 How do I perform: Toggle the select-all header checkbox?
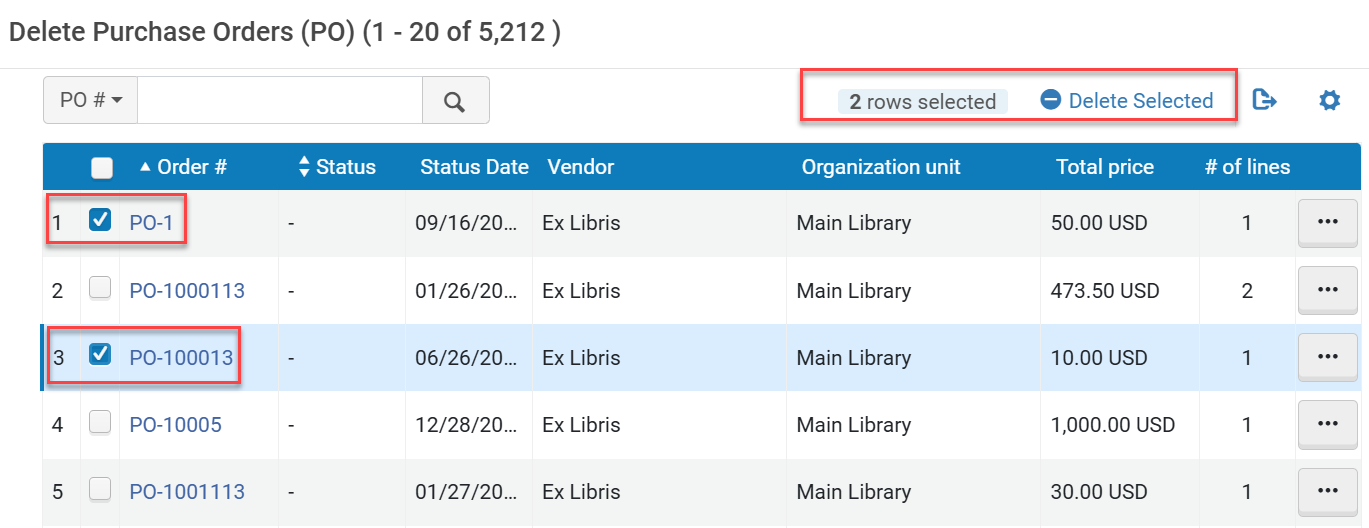tap(101, 168)
